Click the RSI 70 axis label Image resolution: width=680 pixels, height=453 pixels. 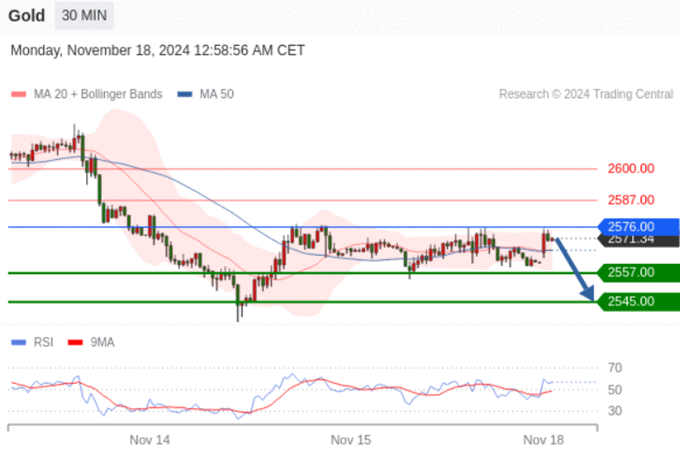pos(615,368)
